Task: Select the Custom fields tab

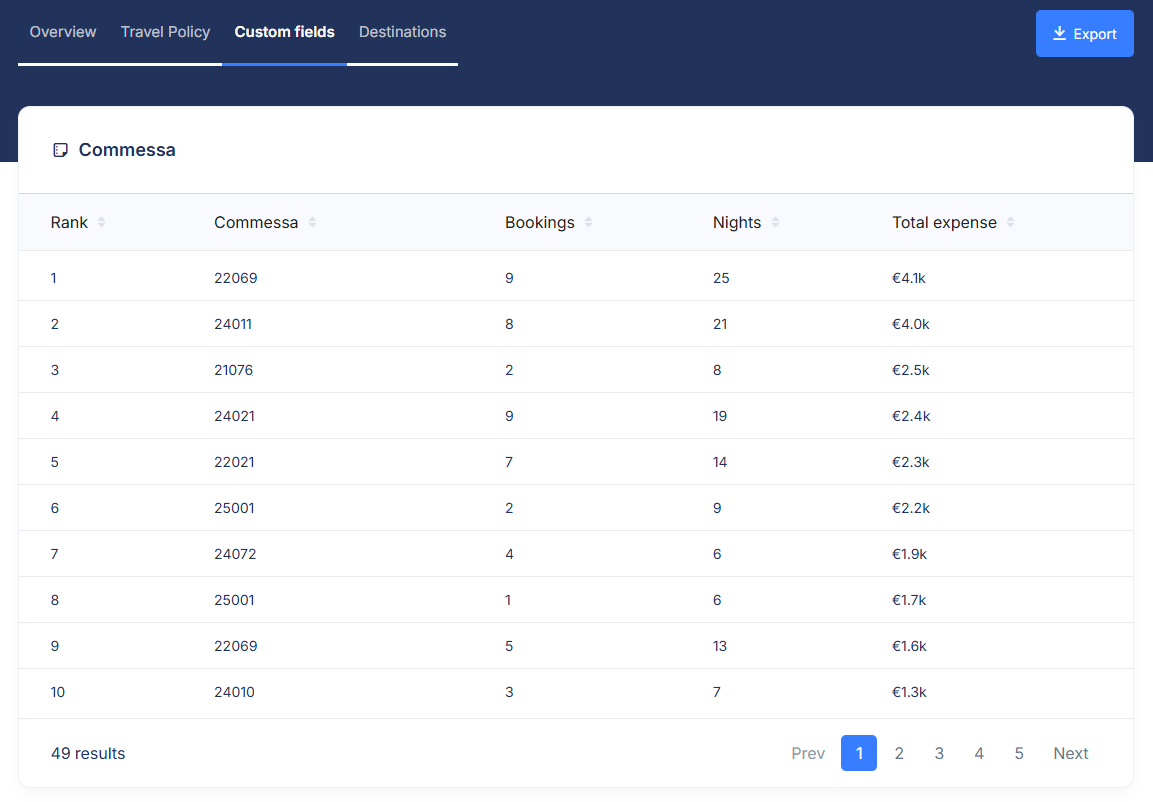Action: click(285, 32)
